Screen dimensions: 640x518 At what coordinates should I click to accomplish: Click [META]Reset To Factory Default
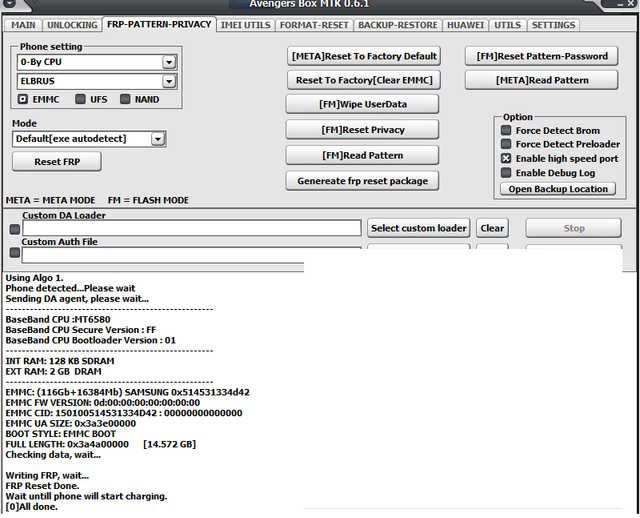(x=364, y=56)
